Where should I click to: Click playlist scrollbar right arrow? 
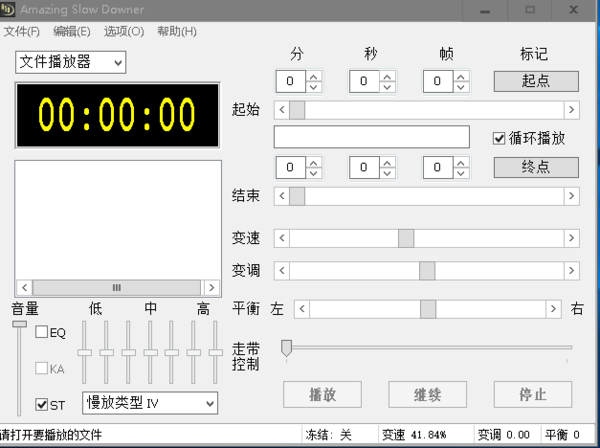tap(212, 287)
